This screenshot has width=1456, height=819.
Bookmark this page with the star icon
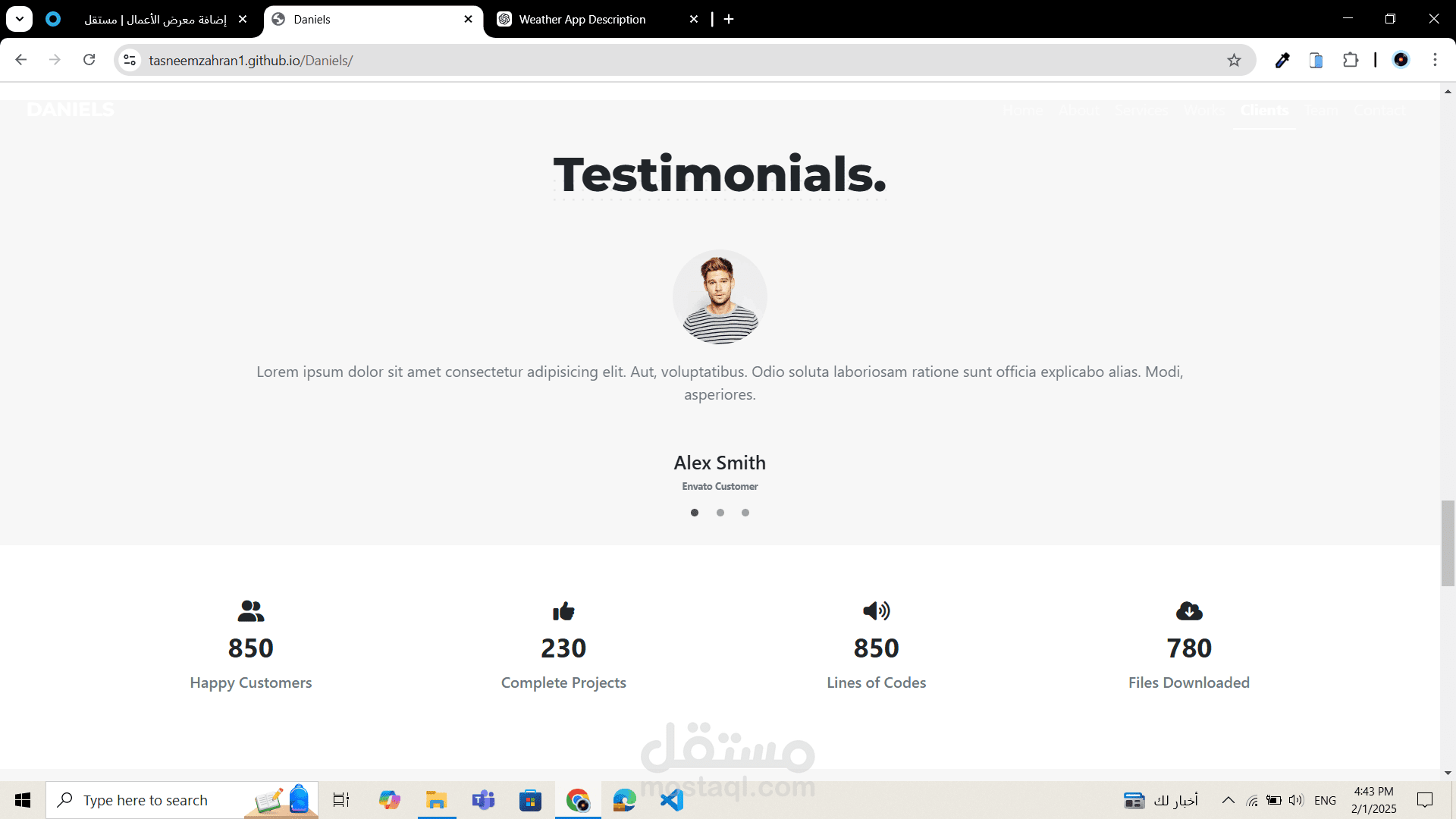1234,61
